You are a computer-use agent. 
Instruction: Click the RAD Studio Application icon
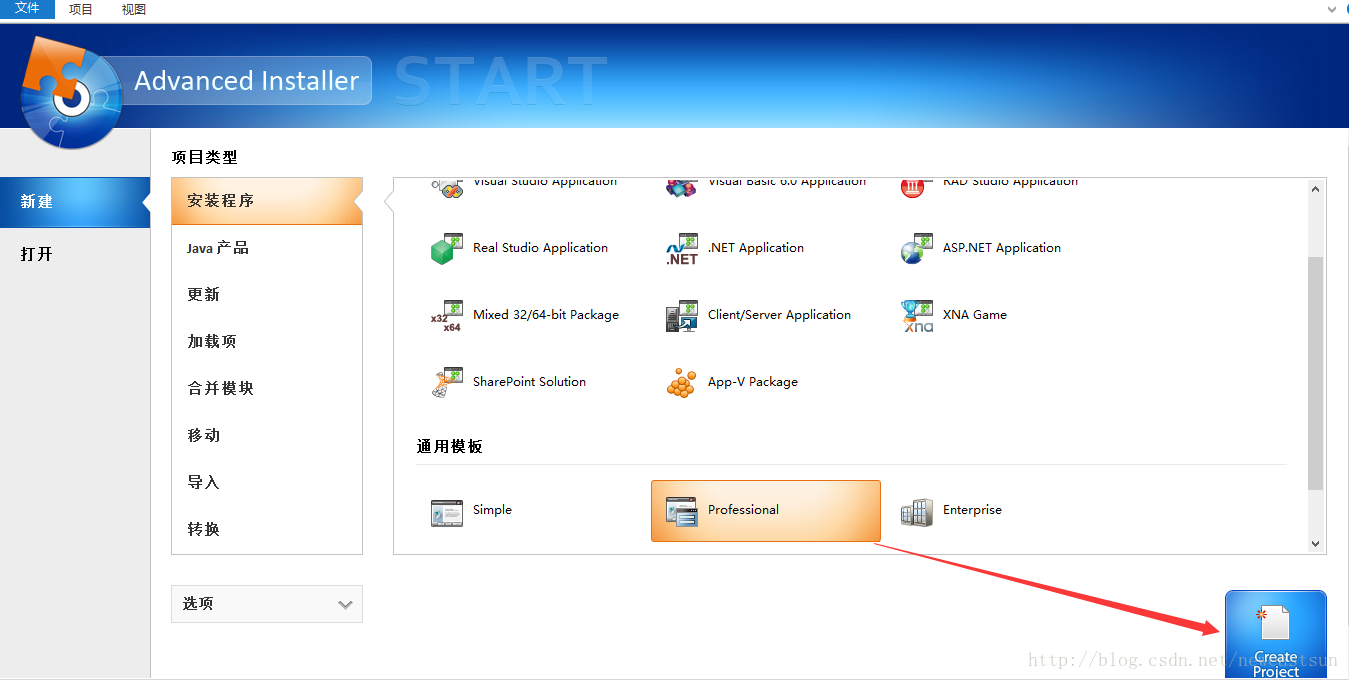(x=916, y=187)
